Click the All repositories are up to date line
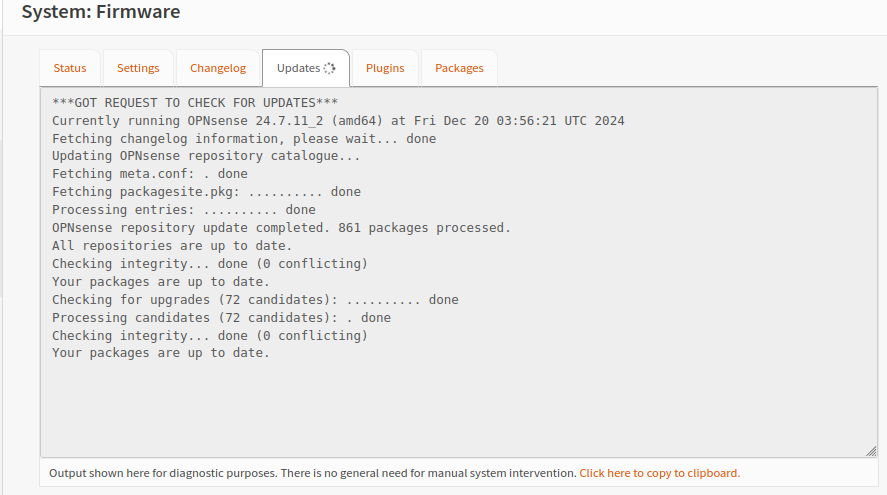This screenshot has height=495, width=887. coord(172,246)
